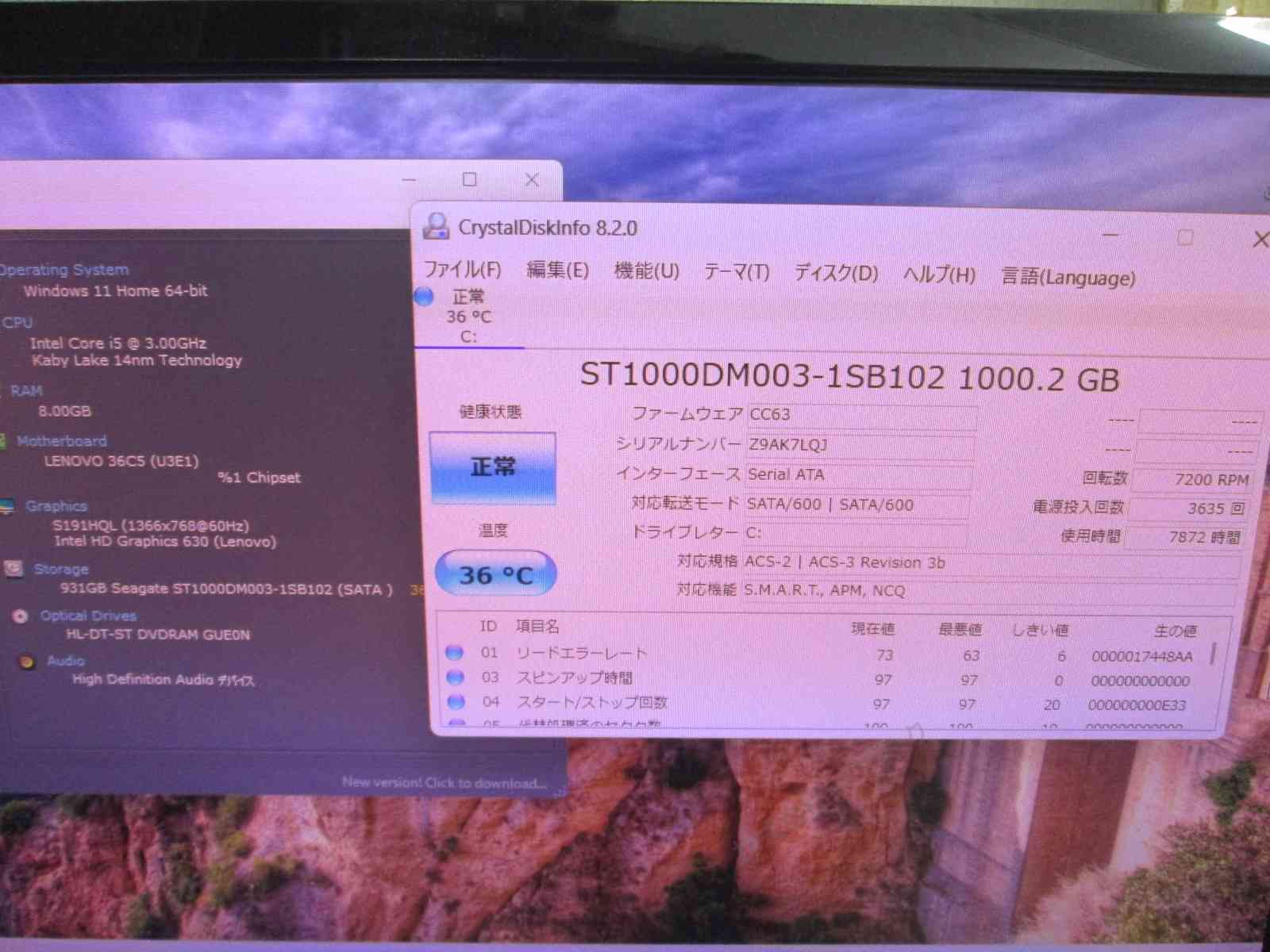Click the Storage icon in Speccy

13,569
